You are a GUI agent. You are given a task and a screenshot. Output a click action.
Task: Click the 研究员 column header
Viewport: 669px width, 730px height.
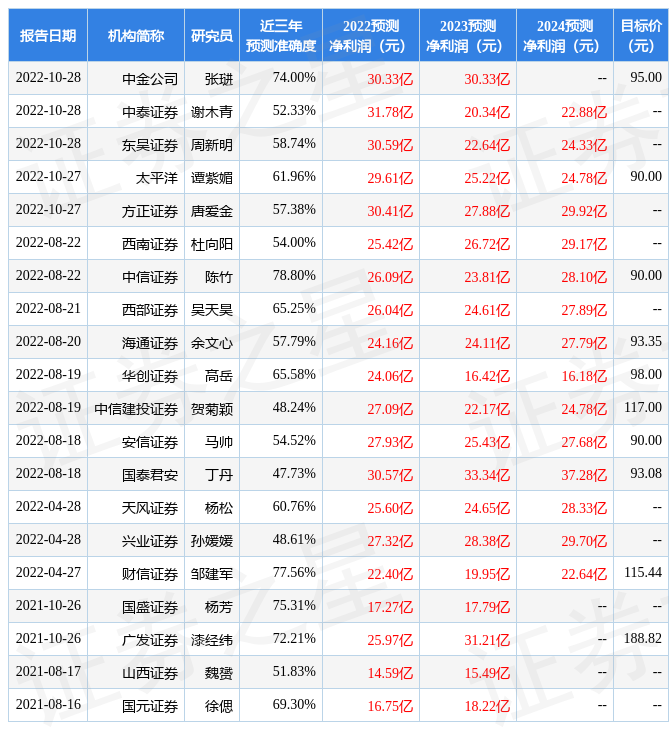click(212, 35)
